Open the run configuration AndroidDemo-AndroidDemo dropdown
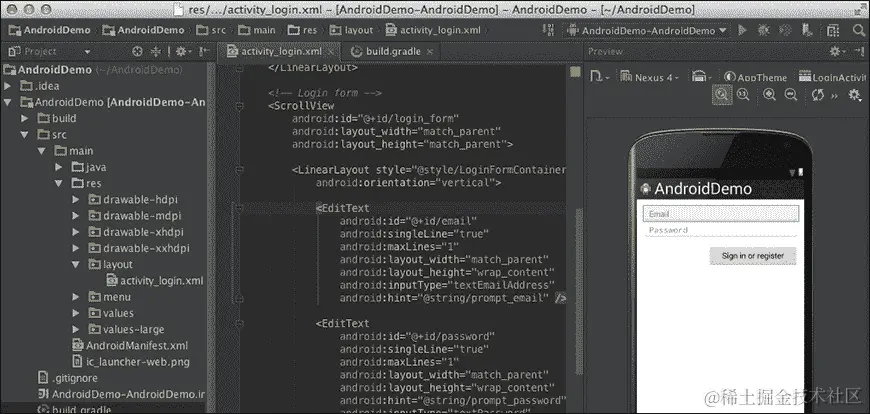870x414 pixels. 646,31
